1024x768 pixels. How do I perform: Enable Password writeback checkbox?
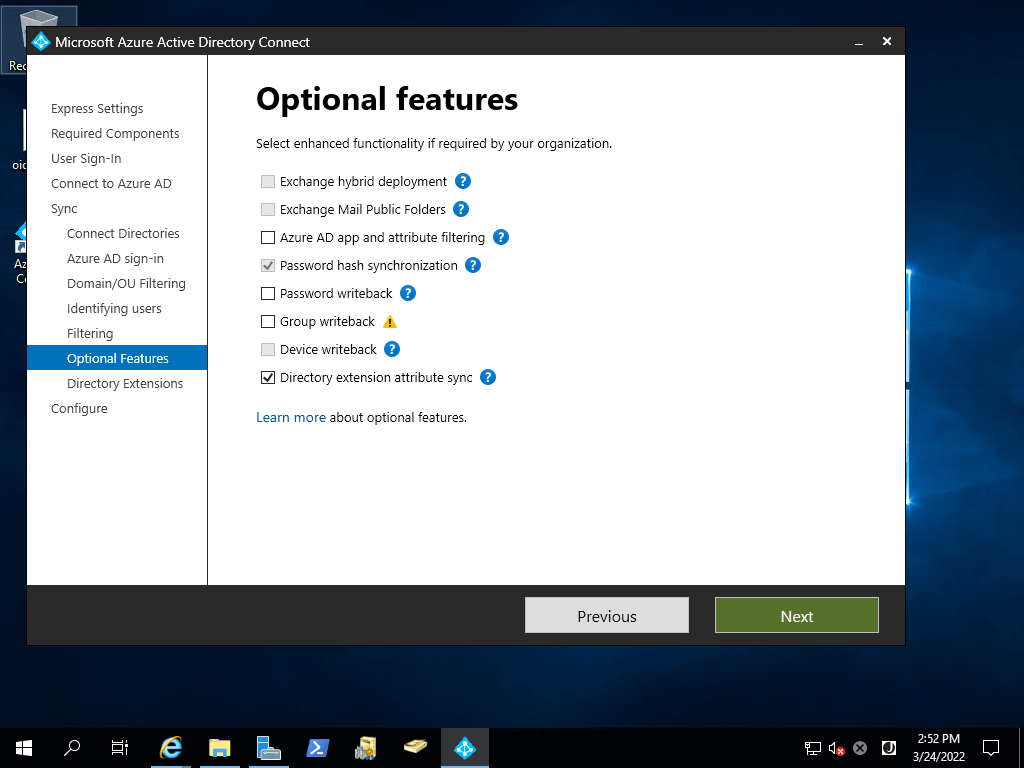point(268,294)
